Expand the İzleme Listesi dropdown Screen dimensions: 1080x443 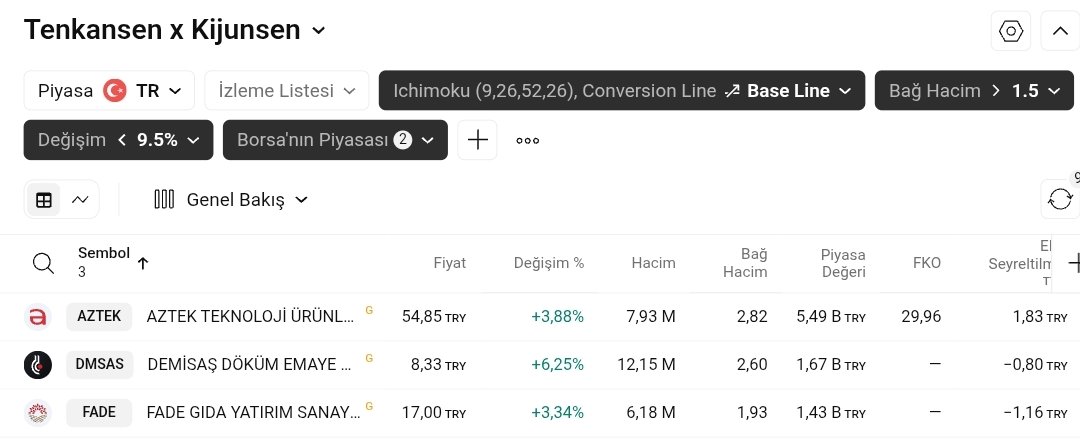pyautogui.click(x=286, y=90)
